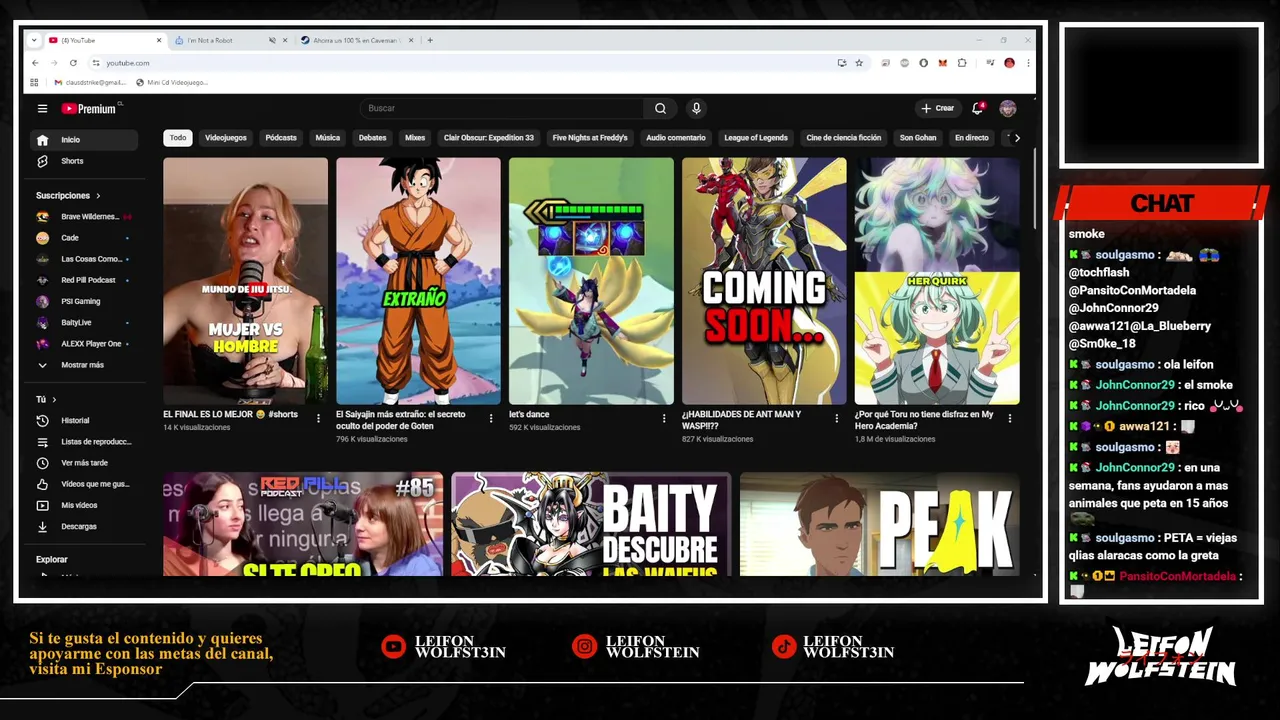Open the browser extensions puzzle icon

[x=962, y=62]
